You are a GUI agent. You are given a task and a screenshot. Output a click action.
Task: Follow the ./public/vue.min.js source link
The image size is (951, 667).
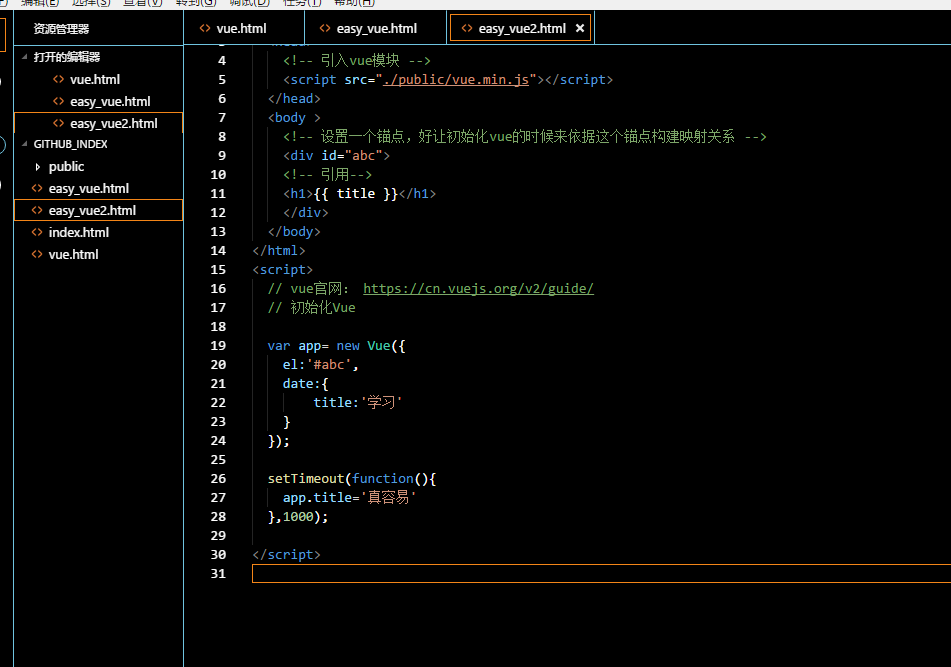tap(455, 79)
